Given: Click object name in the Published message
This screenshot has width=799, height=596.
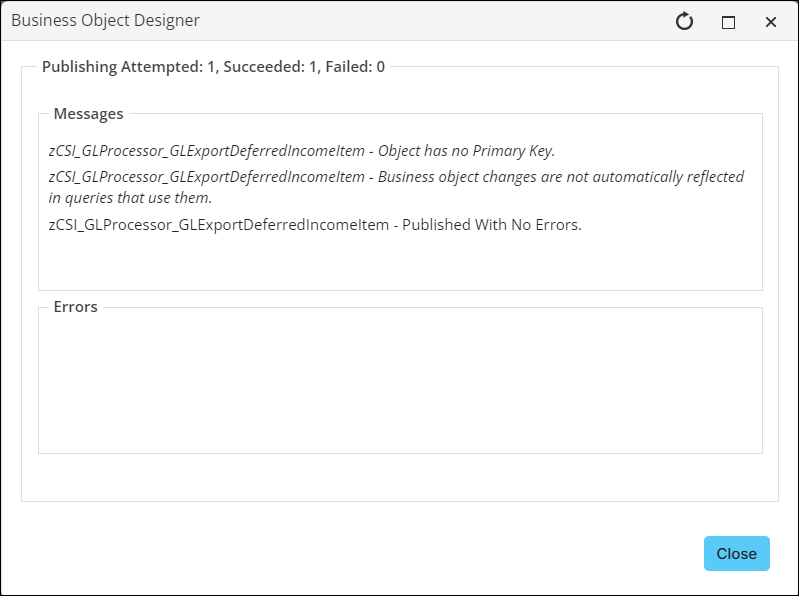Looking at the screenshot, I should (x=220, y=225).
